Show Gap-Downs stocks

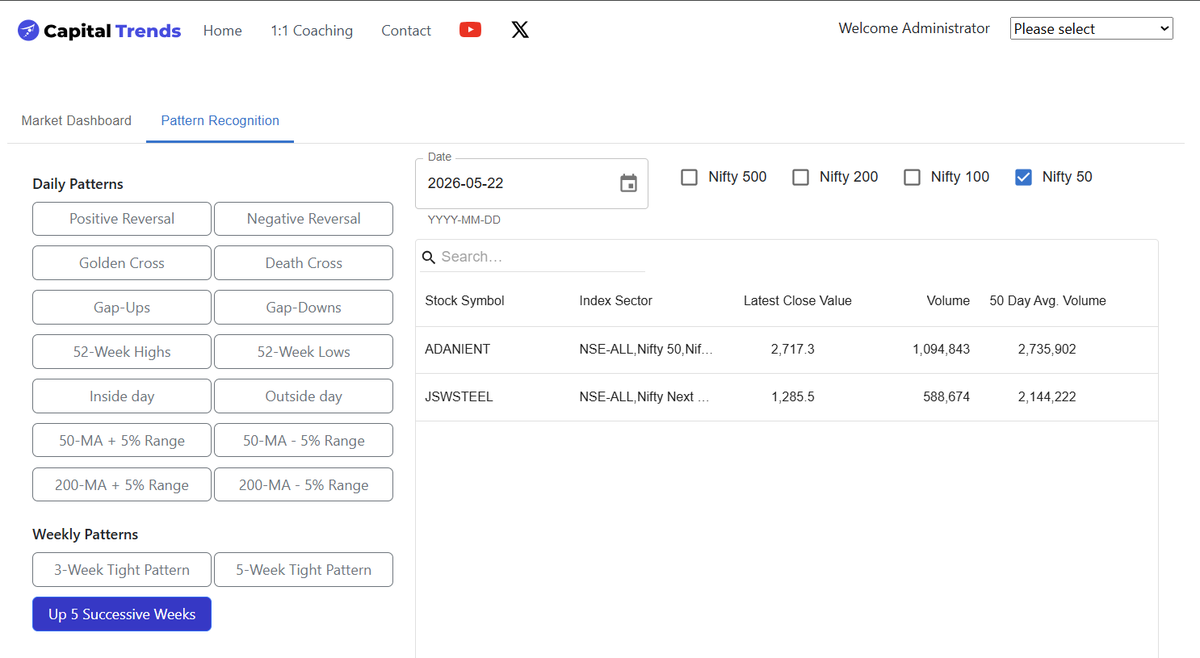tap(304, 308)
